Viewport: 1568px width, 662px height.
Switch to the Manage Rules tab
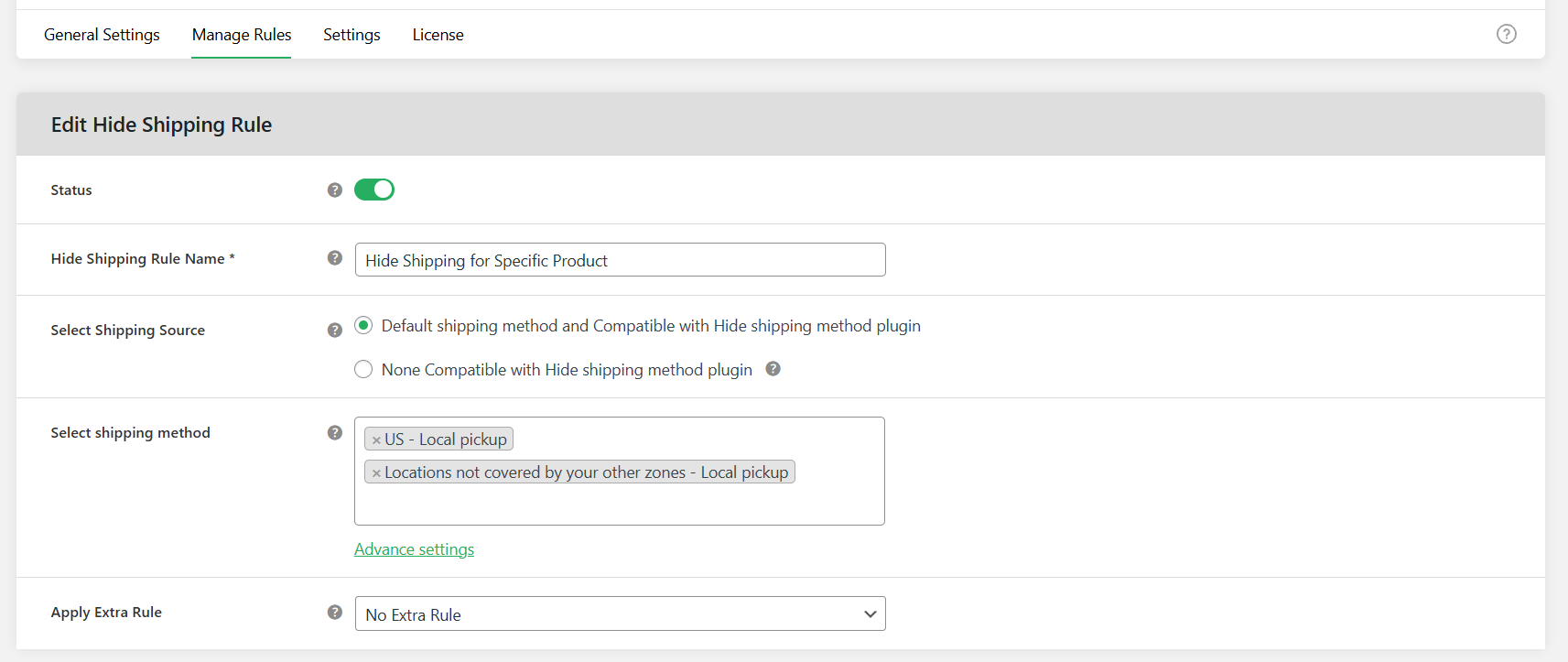242,35
